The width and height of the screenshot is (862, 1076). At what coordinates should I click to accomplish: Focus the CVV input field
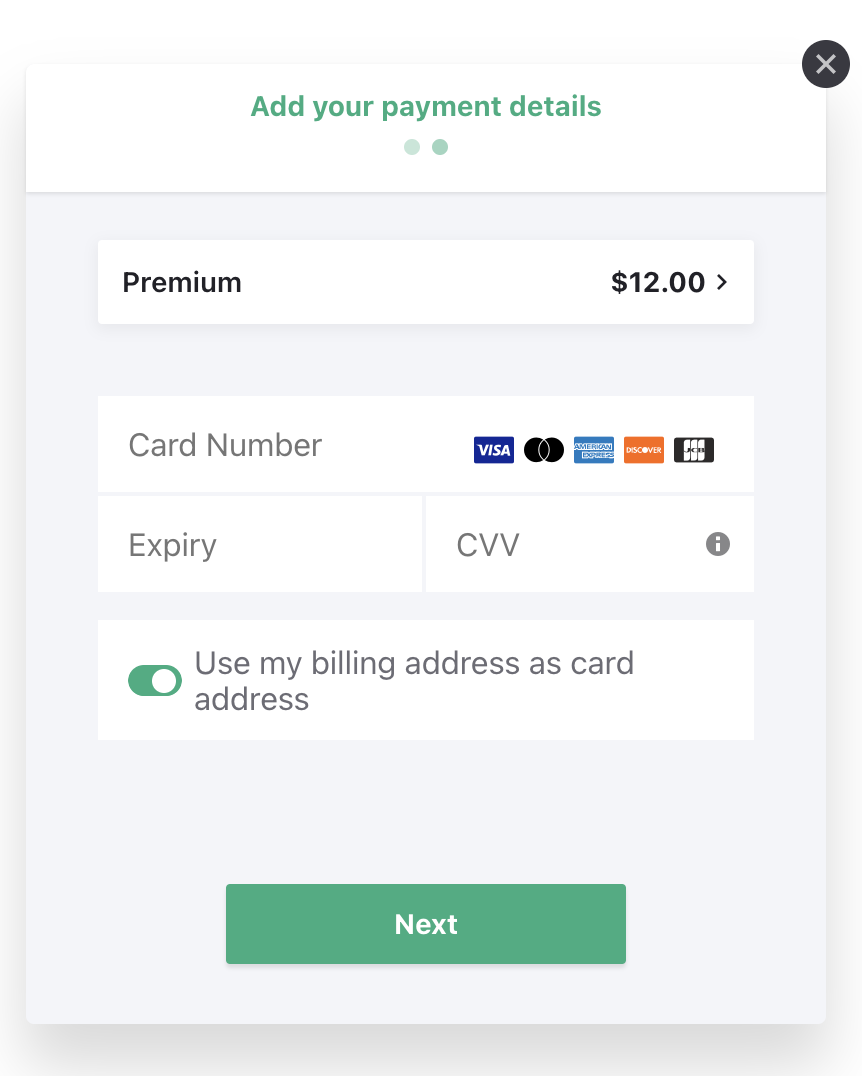click(x=590, y=544)
